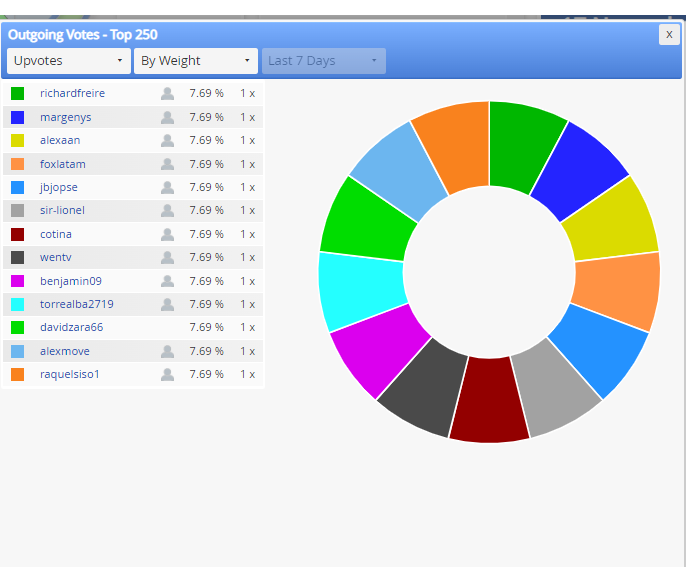Click the blue swatch next to jbjopse
The image size is (691, 567).
point(18,187)
